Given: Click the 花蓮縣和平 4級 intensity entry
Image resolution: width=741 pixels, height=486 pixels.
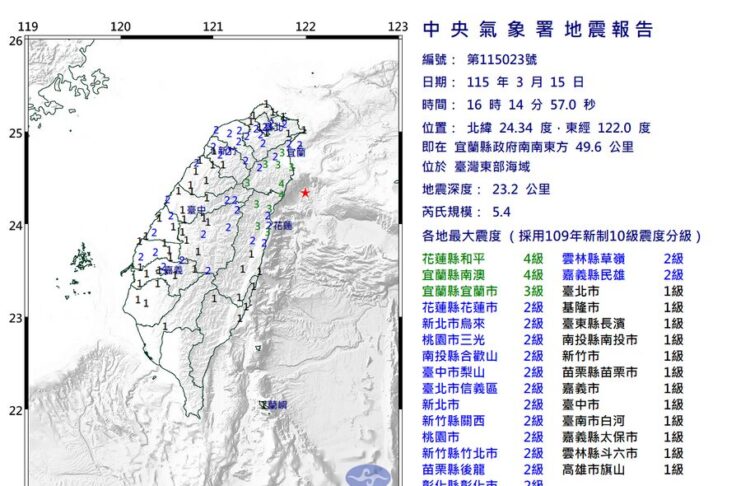Looking at the screenshot, I should 478,258.
